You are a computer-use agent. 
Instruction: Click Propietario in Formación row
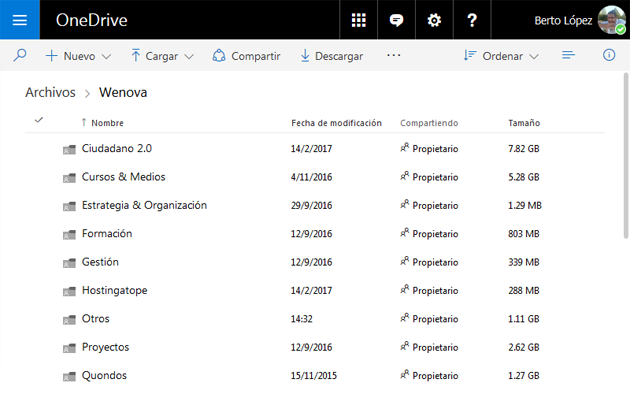point(435,234)
